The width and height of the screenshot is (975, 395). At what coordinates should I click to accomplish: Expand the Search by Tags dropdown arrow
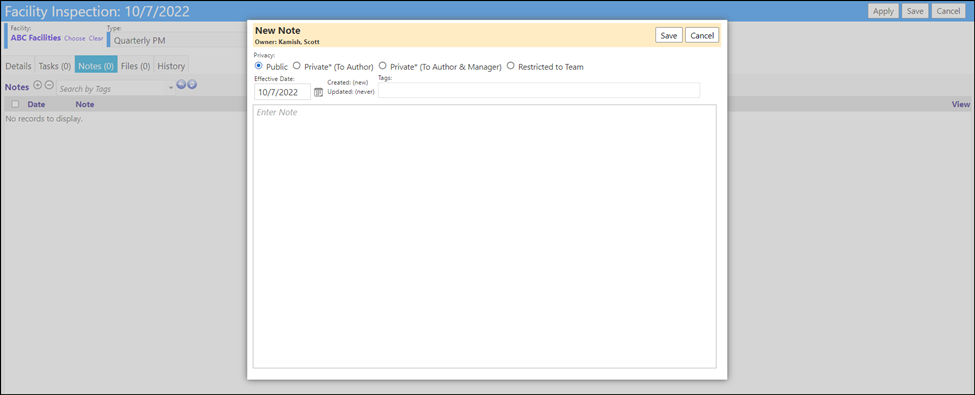pyautogui.click(x=171, y=89)
